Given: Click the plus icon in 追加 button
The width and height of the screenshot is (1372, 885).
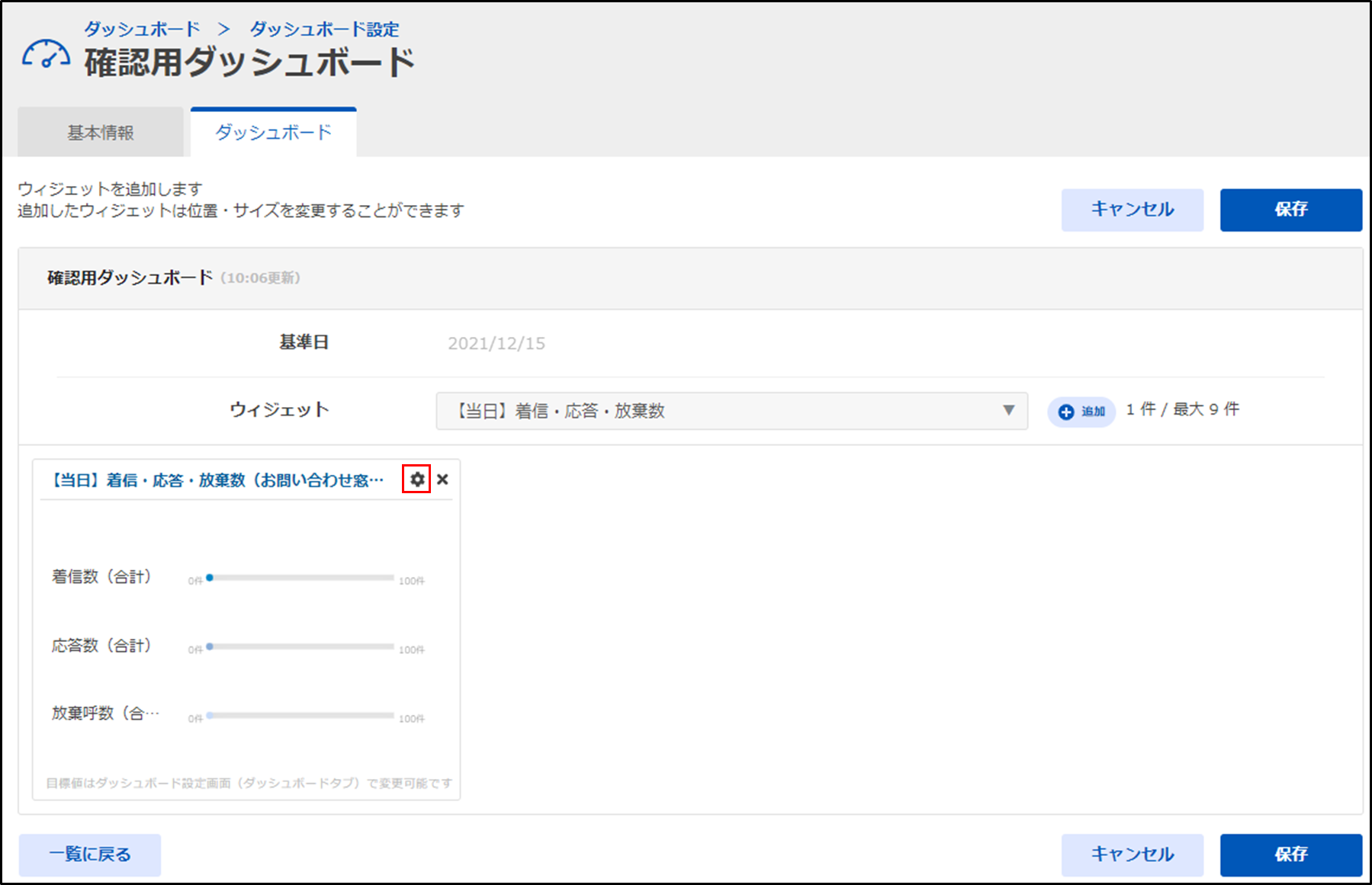Looking at the screenshot, I should pos(1066,412).
